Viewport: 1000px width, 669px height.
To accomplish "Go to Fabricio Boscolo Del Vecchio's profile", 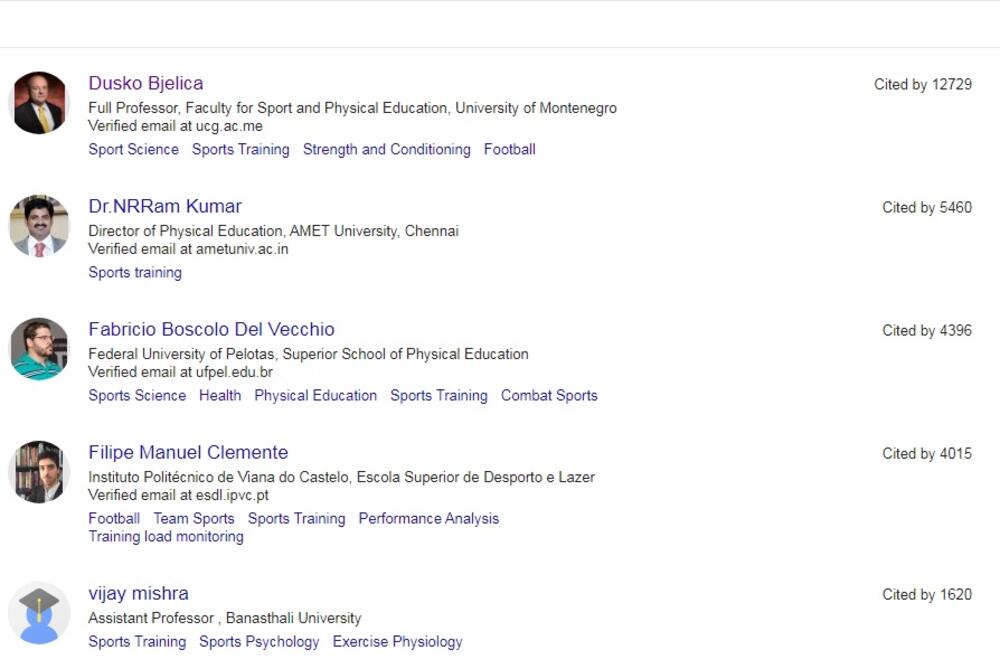I will pos(211,329).
